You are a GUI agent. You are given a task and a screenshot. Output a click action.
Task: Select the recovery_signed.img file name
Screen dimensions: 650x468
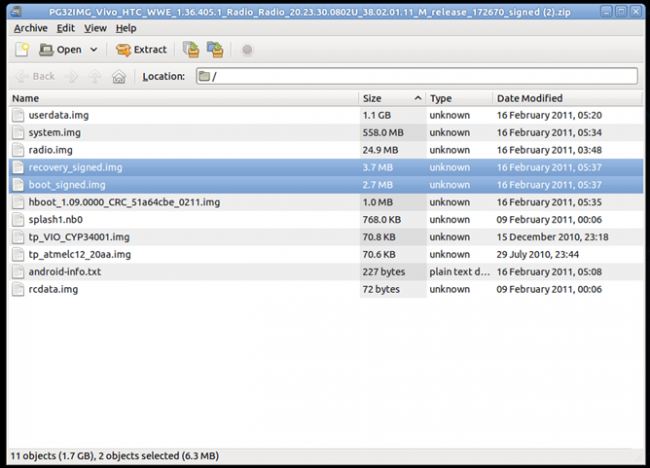tap(75, 167)
